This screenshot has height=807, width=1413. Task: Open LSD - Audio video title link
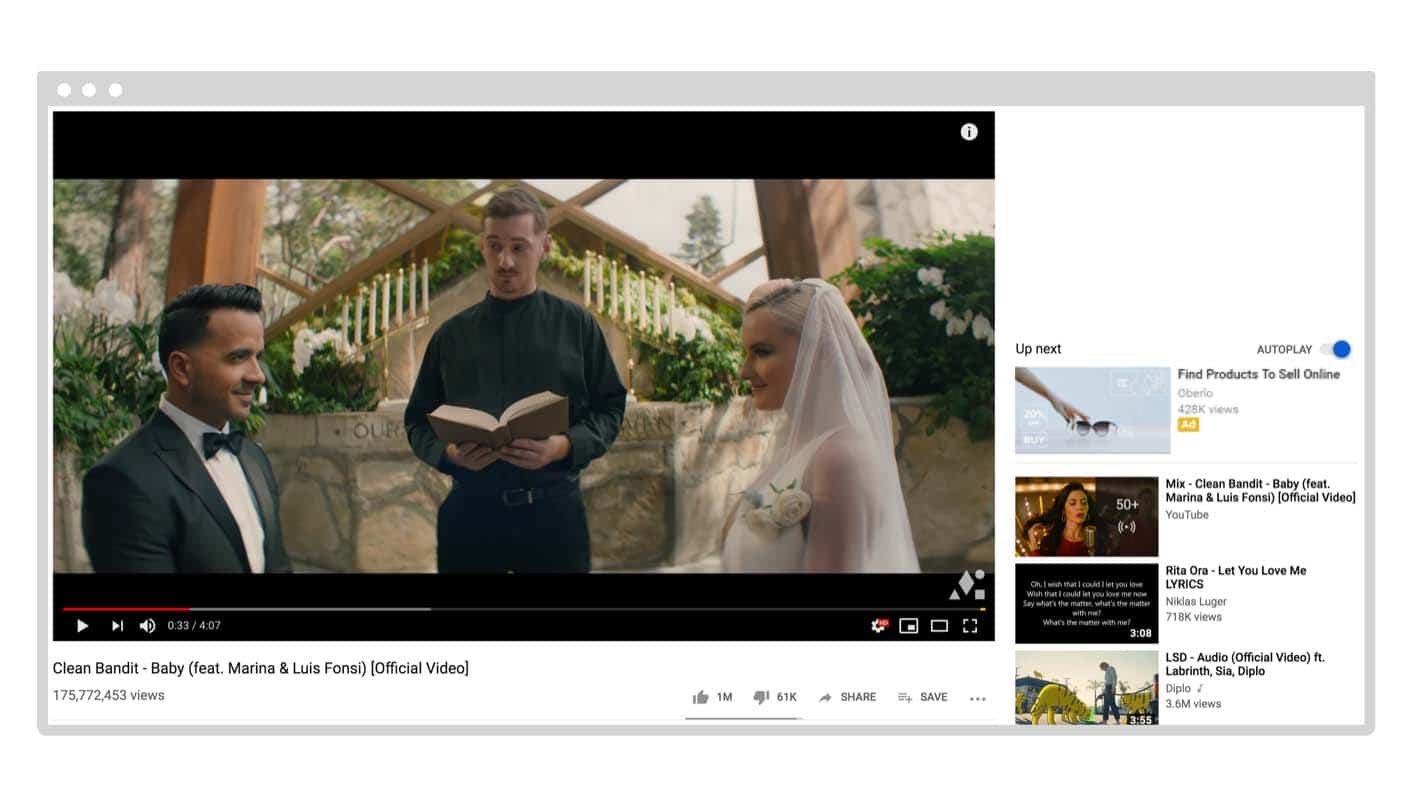click(1244, 664)
